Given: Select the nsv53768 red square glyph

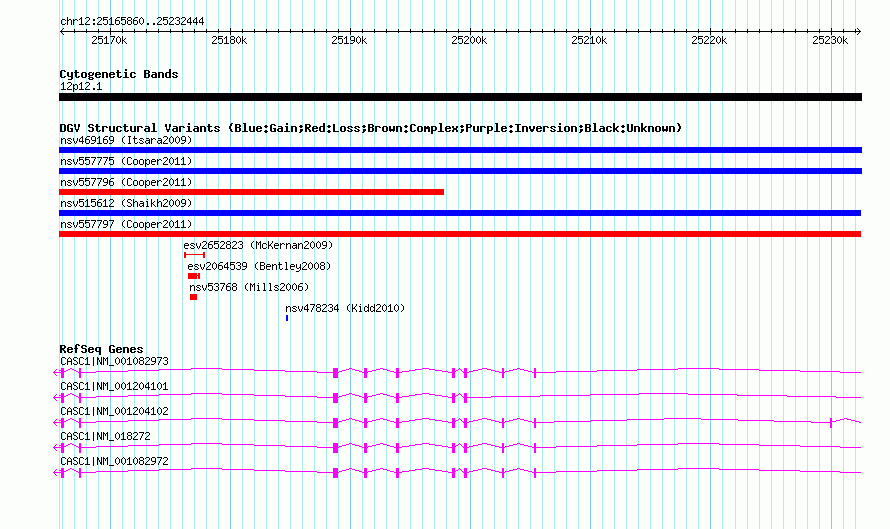Looking at the screenshot, I should pyautogui.click(x=194, y=297).
